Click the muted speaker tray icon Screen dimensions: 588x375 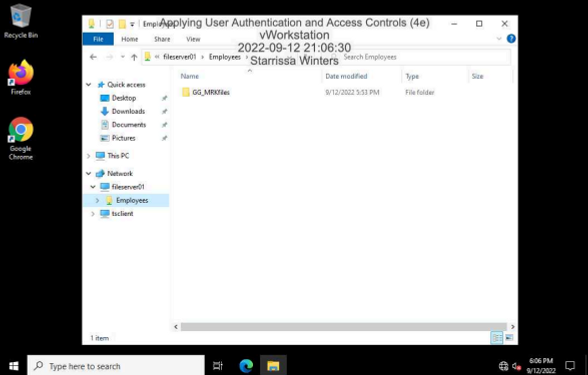coord(517,366)
